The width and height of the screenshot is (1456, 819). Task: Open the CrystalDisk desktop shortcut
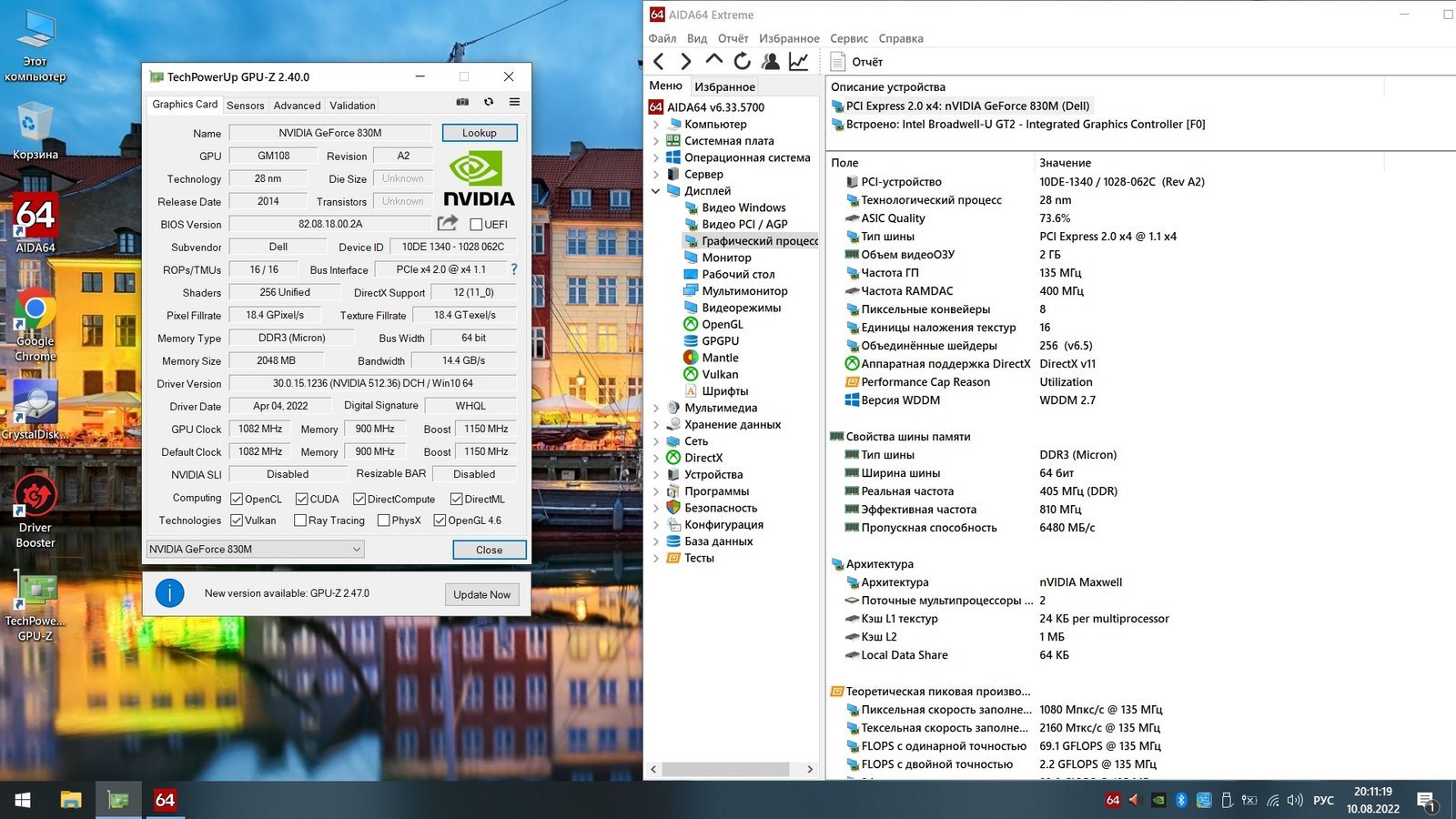click(35, 409)
